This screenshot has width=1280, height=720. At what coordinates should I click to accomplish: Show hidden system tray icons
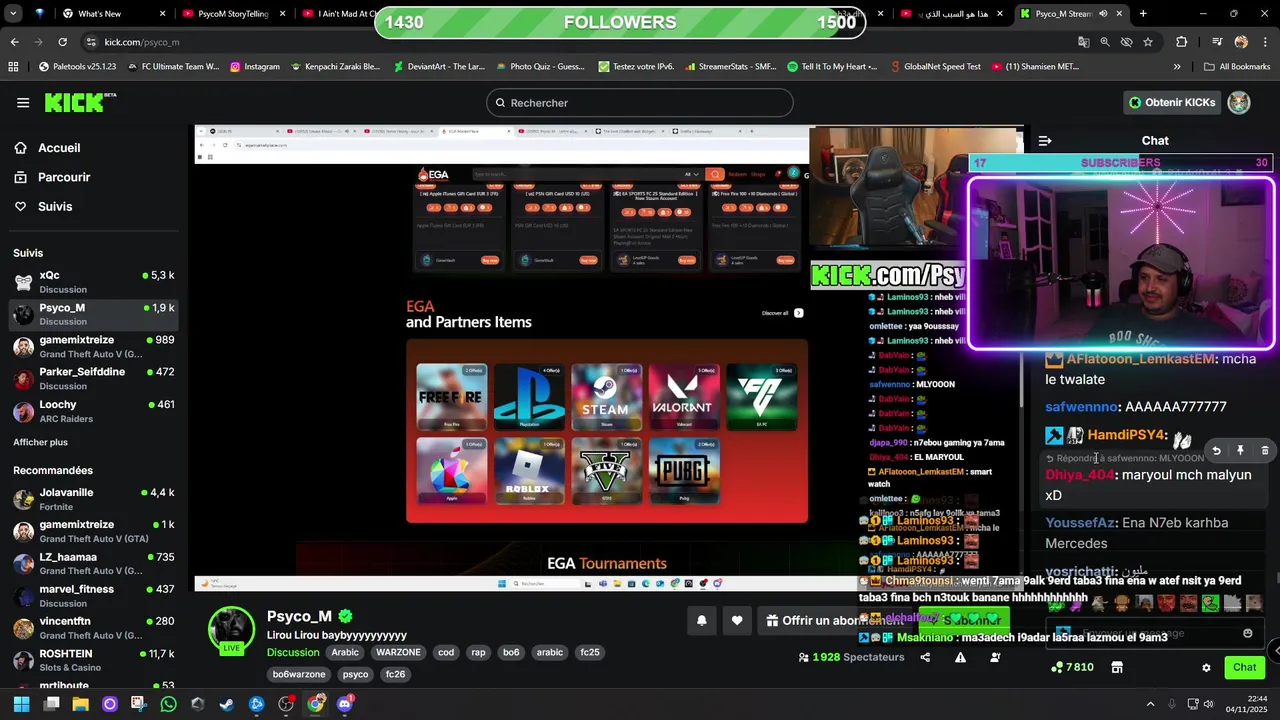(1150, 704)
